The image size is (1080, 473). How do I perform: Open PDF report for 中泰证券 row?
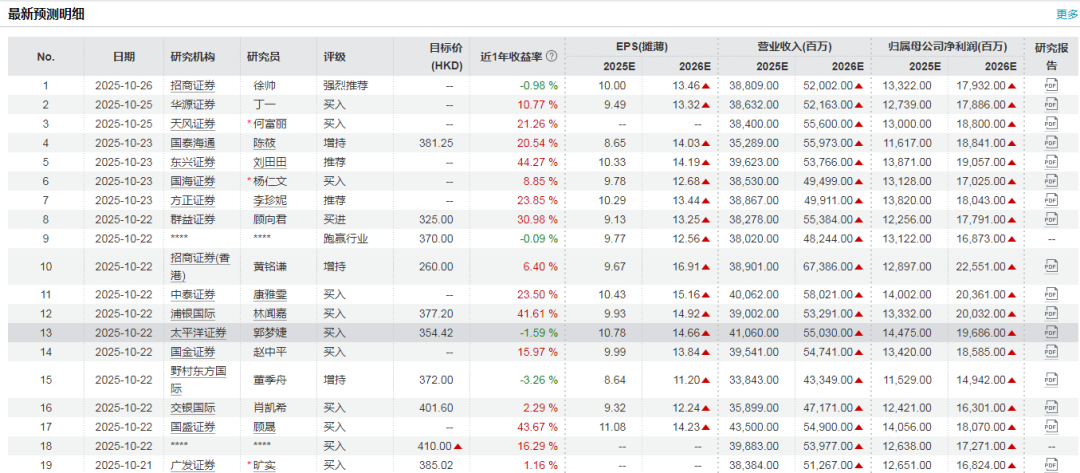(1051, 295)
